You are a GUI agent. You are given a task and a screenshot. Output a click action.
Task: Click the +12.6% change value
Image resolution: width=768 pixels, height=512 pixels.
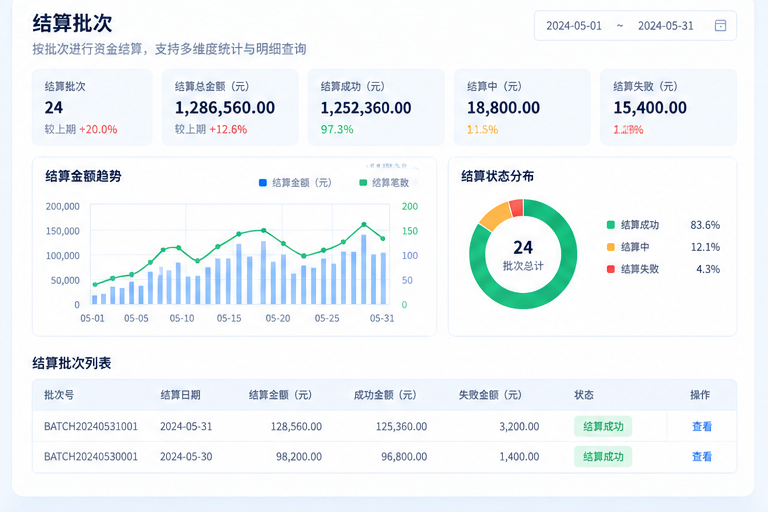pos(228,129)
